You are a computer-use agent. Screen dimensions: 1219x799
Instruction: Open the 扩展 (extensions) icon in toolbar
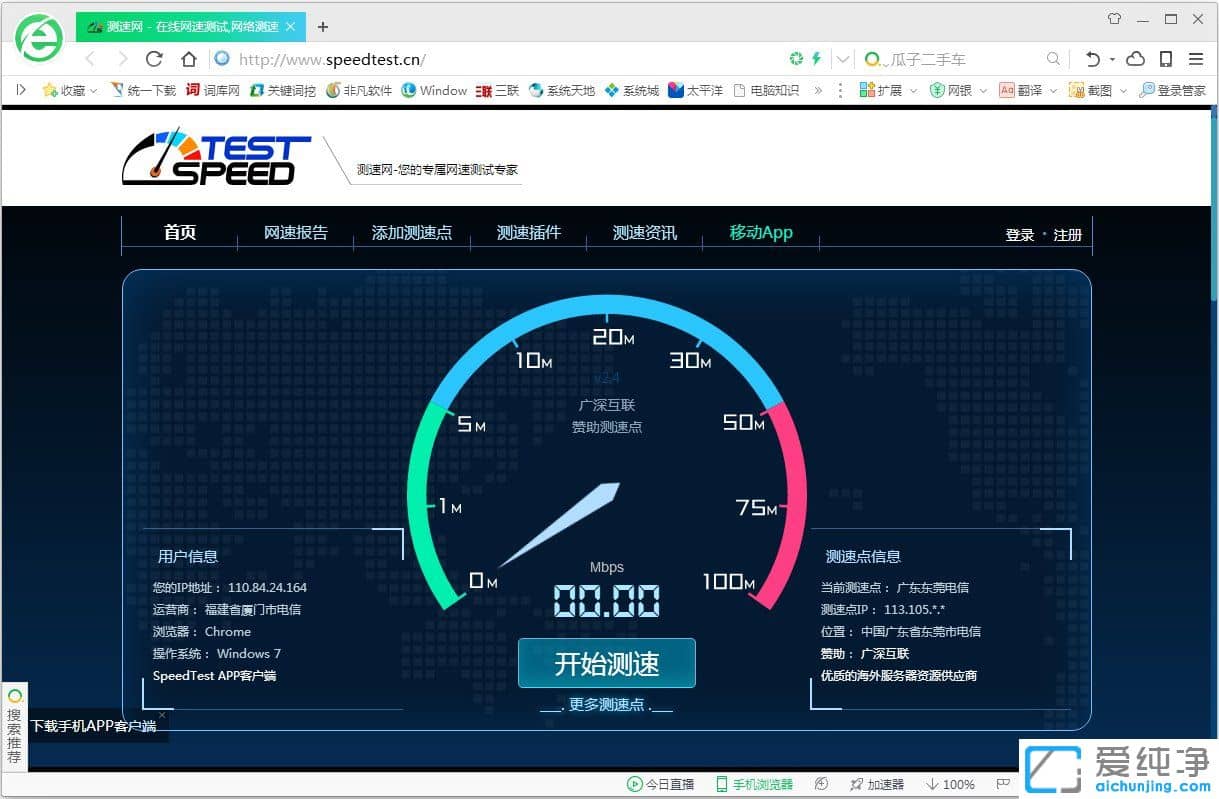pos(867,89)
